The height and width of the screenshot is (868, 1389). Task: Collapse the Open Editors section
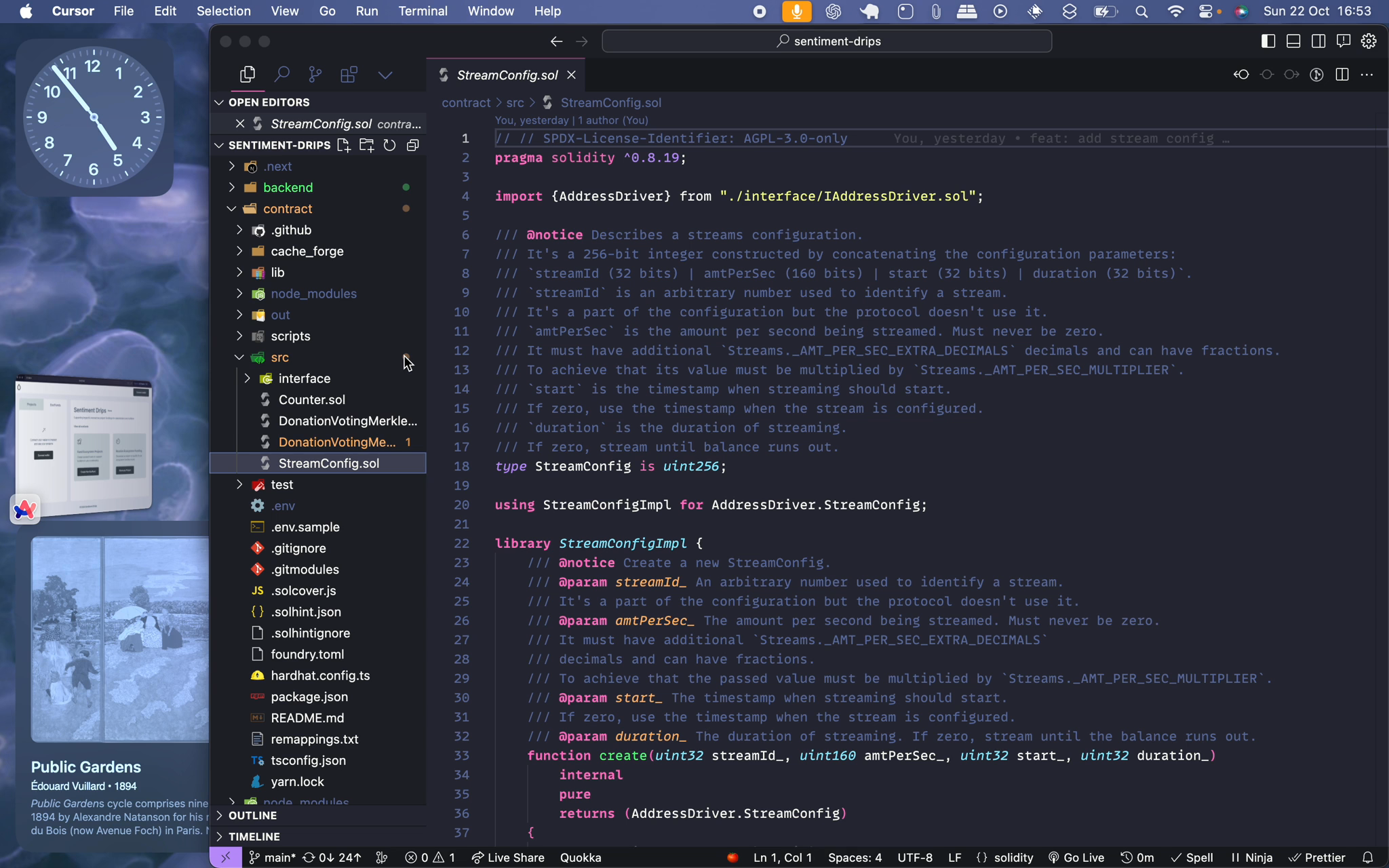219,102
